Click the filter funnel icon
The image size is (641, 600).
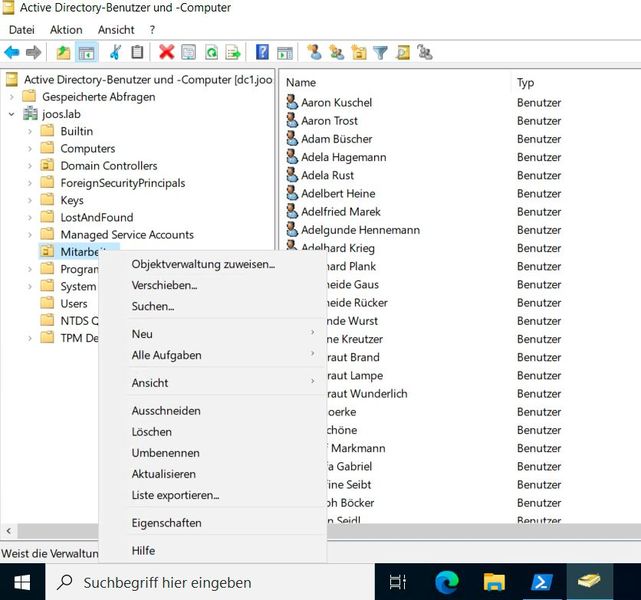click(380, 53)
